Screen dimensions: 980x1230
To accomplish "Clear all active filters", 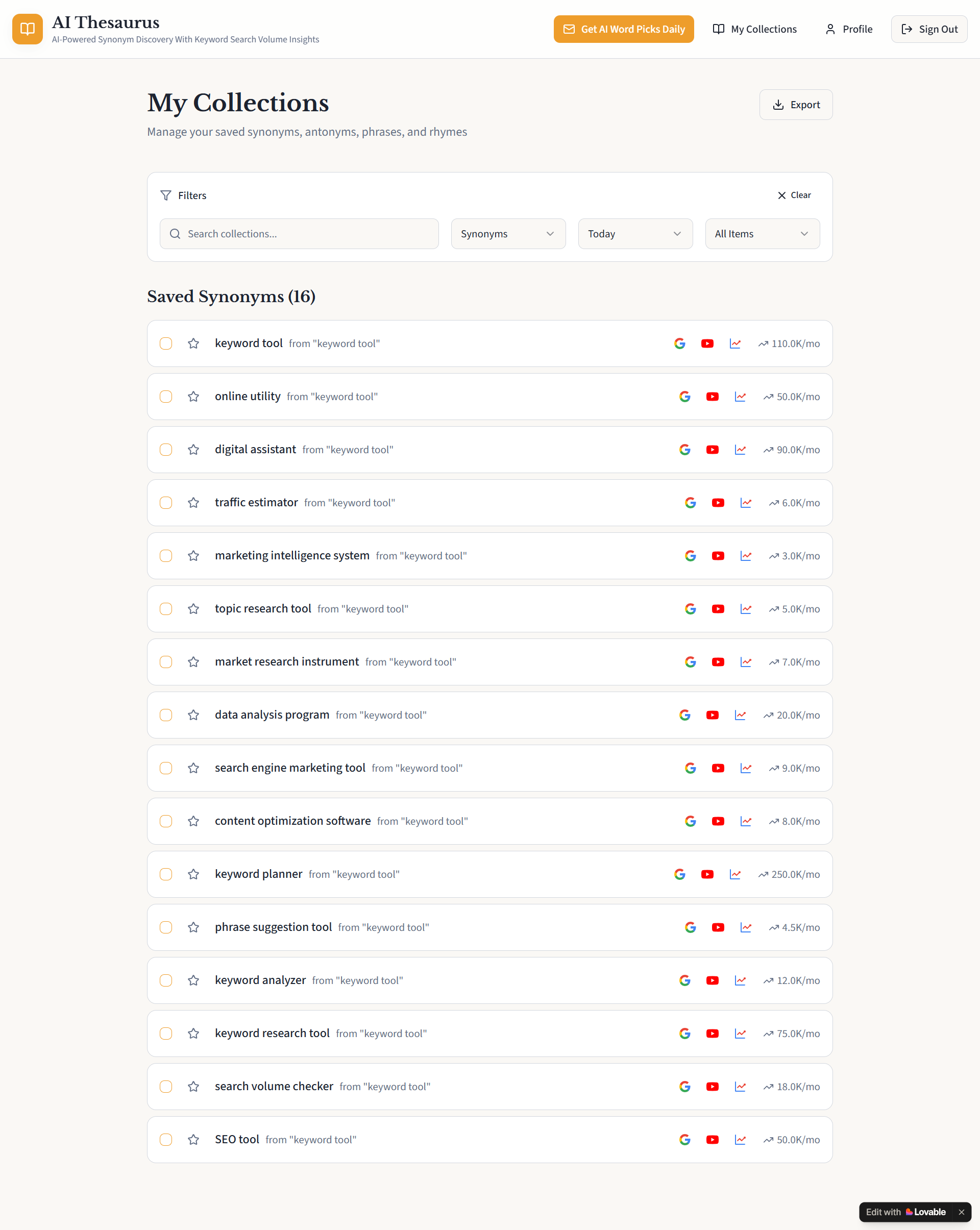I will (794, 195).
